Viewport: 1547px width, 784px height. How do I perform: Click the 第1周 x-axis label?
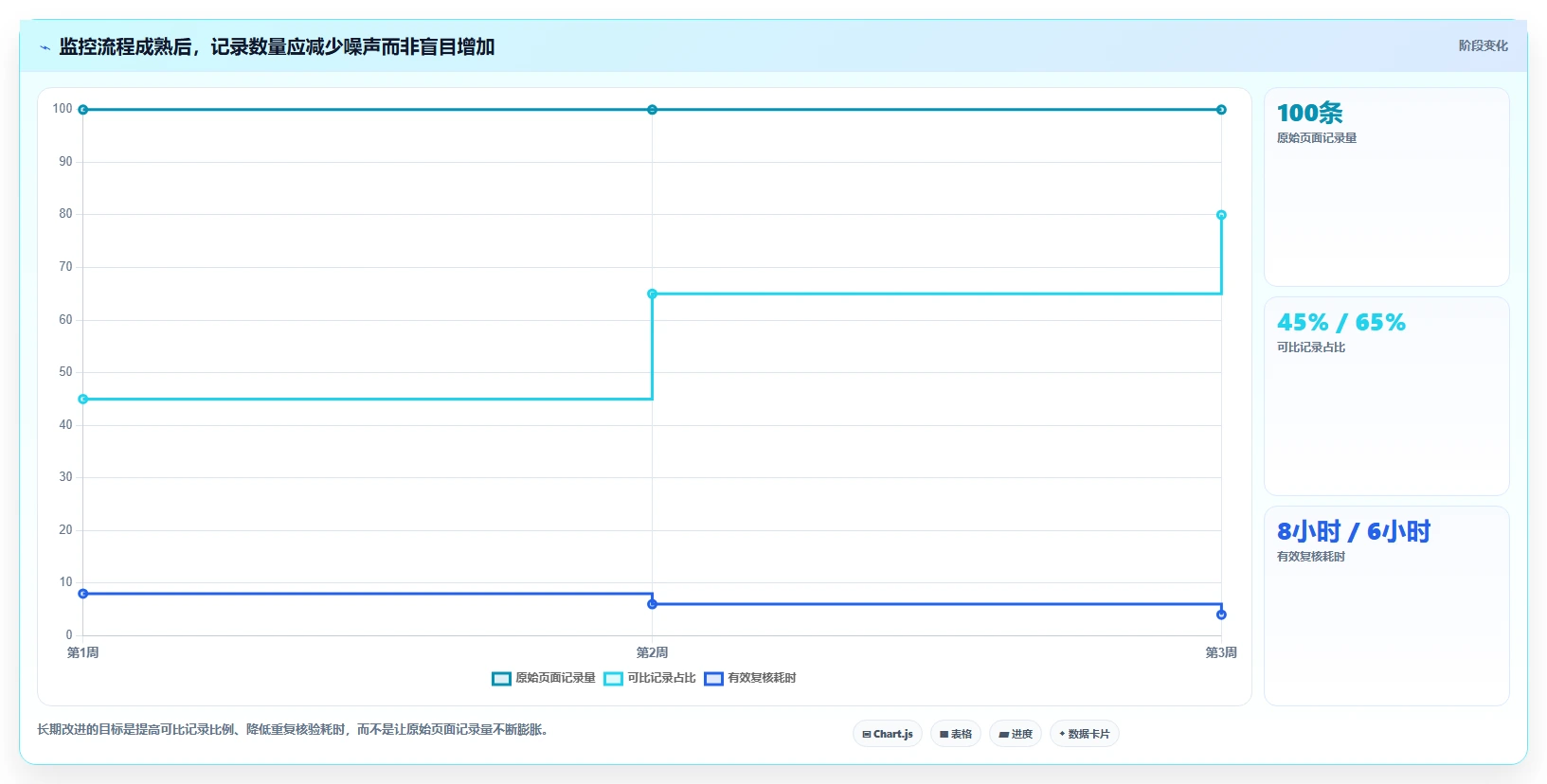pos(83,652)
